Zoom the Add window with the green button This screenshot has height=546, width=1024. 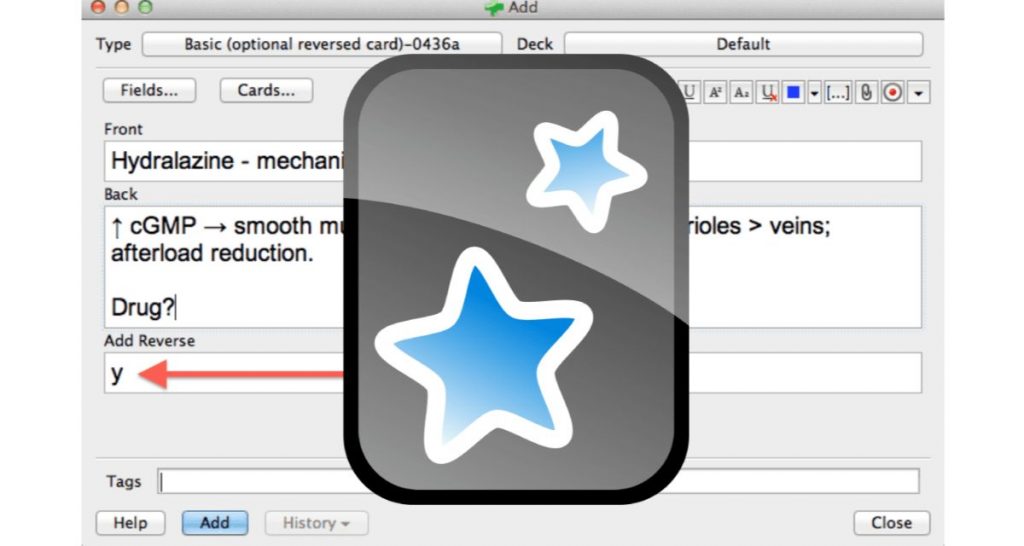[146, 7]
